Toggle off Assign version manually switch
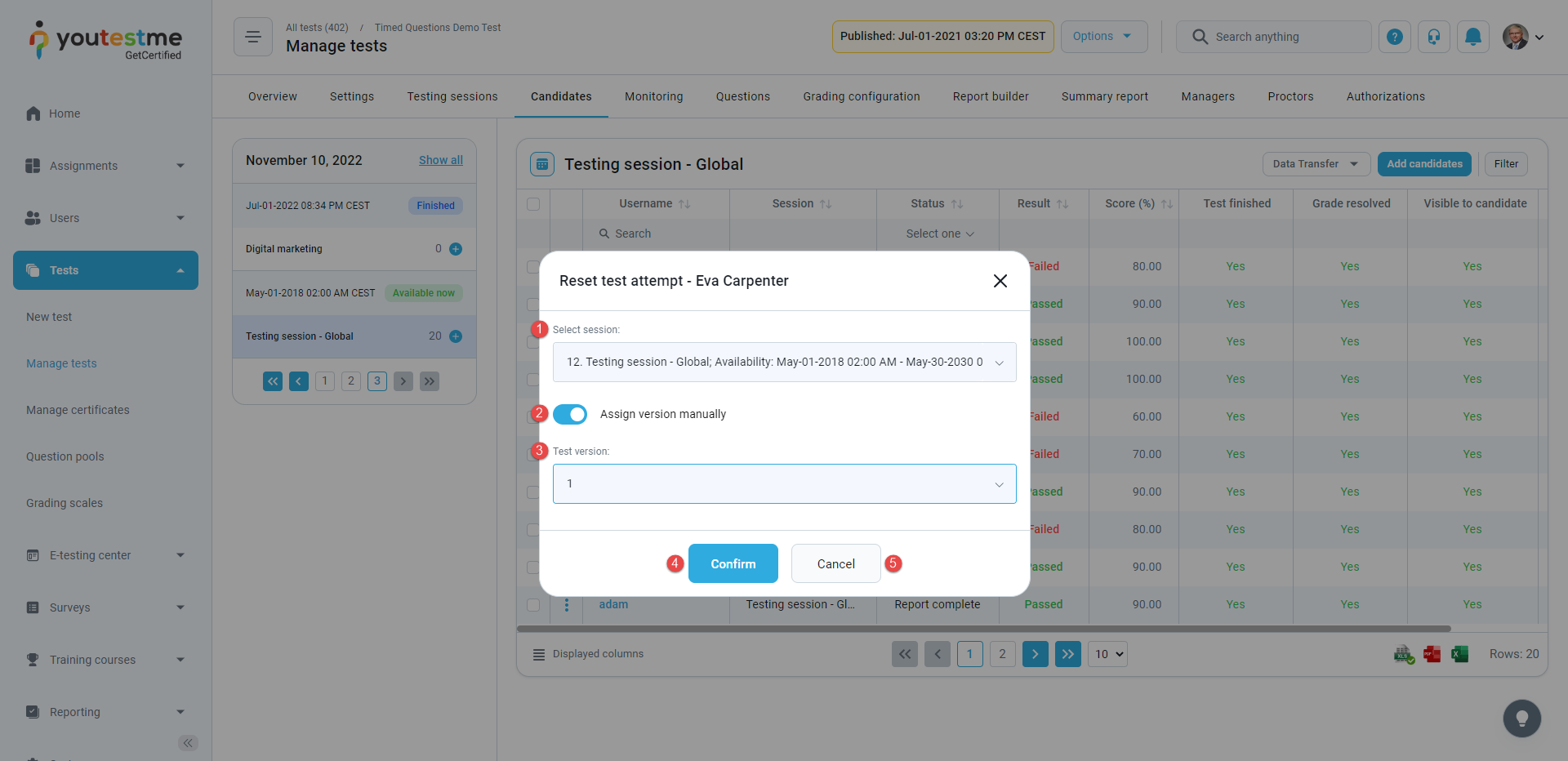 tap(570, 415)
